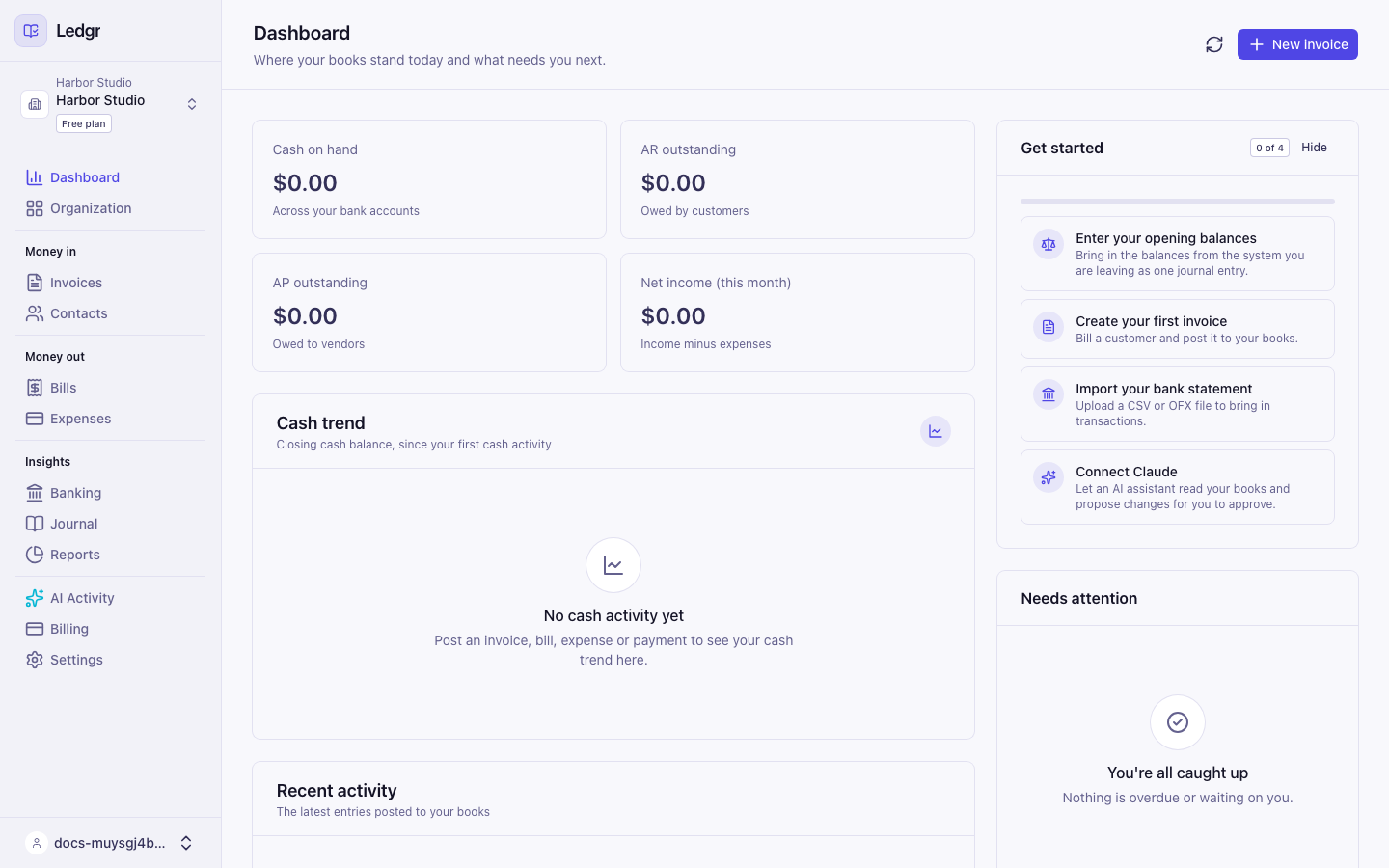Open AI Activity

pos(110,598)
